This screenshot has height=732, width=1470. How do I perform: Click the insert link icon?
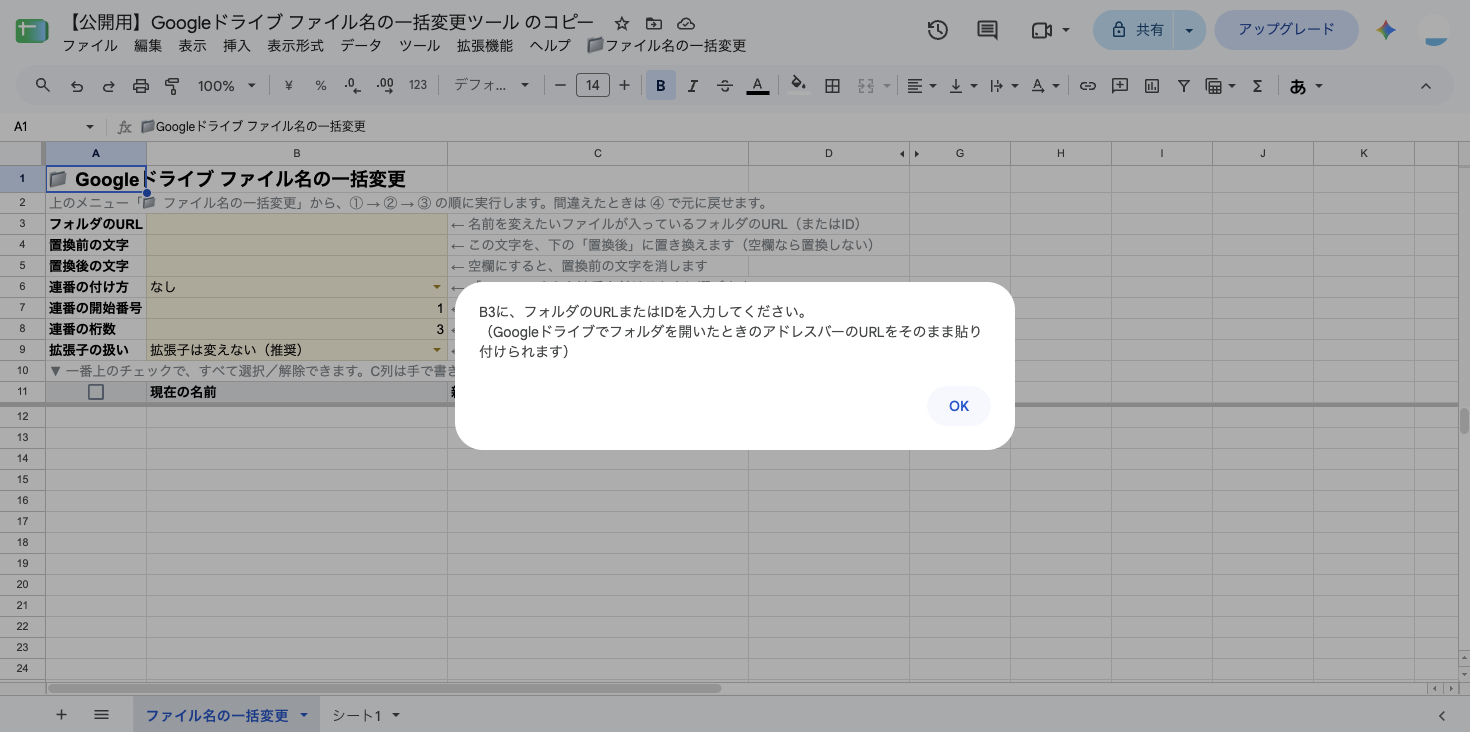pos(1088,86)
